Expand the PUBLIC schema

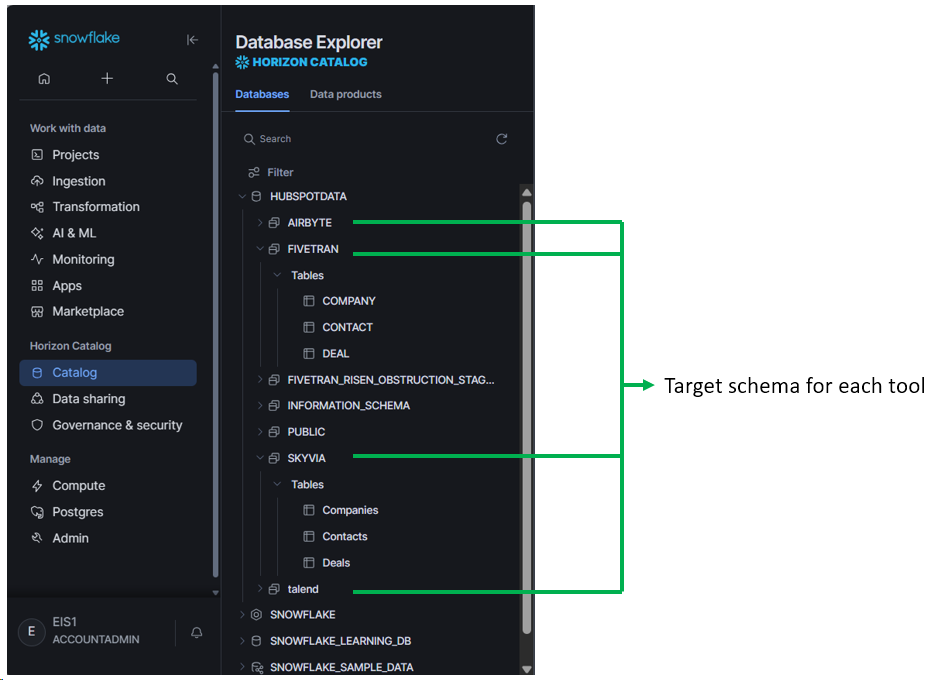(x=260, y=432)
